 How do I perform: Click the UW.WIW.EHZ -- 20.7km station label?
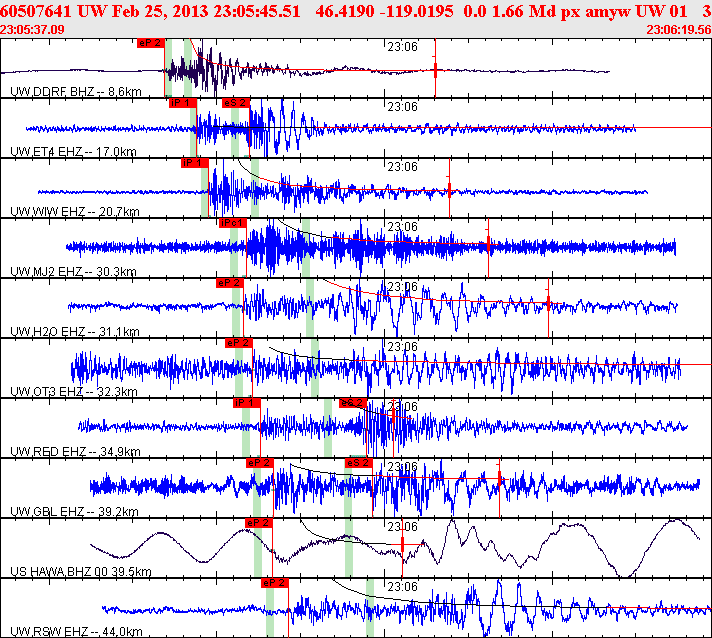click(74, 212)
